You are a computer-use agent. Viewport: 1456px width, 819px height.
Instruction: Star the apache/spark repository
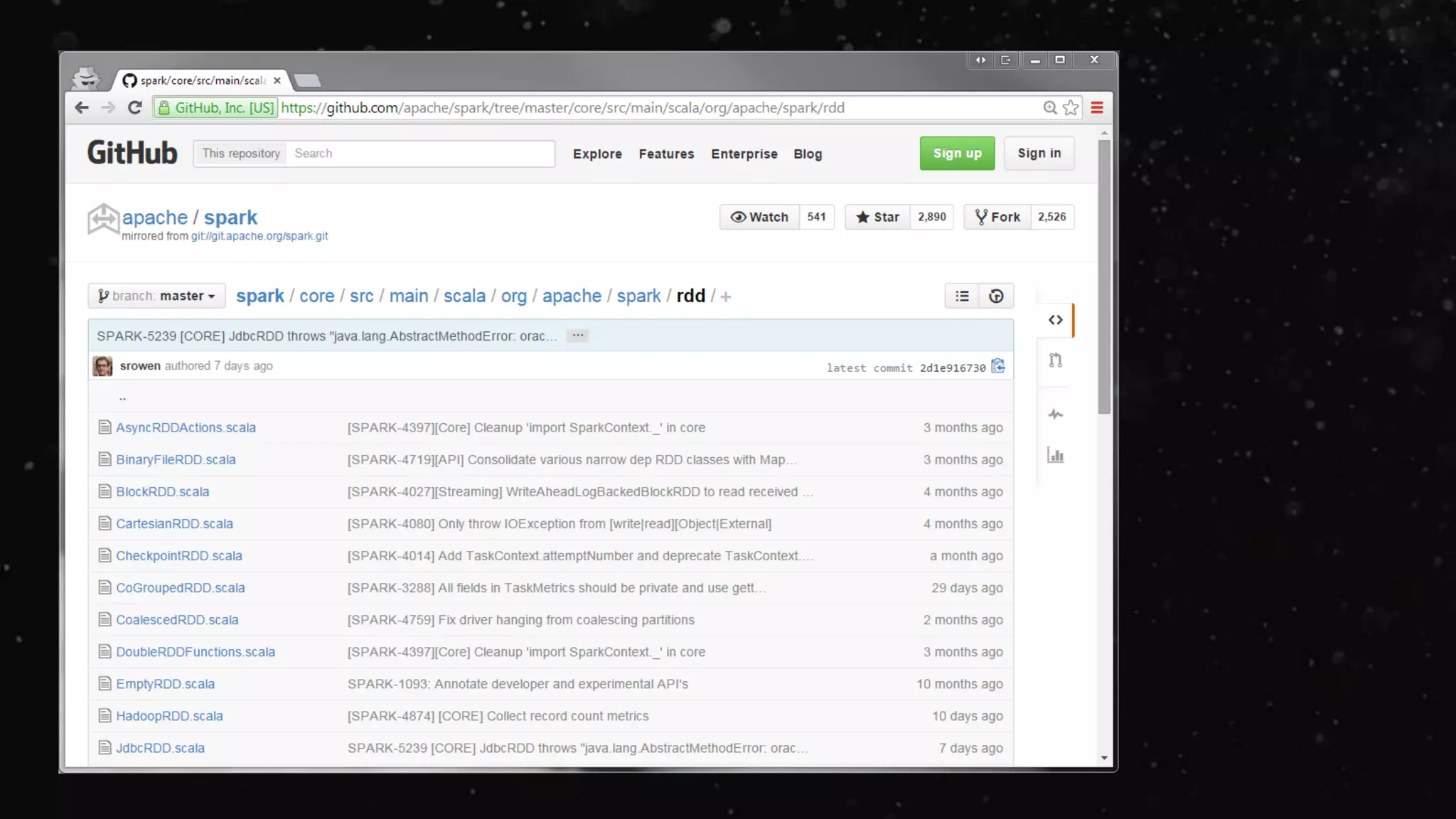click(x=878, y=217)
